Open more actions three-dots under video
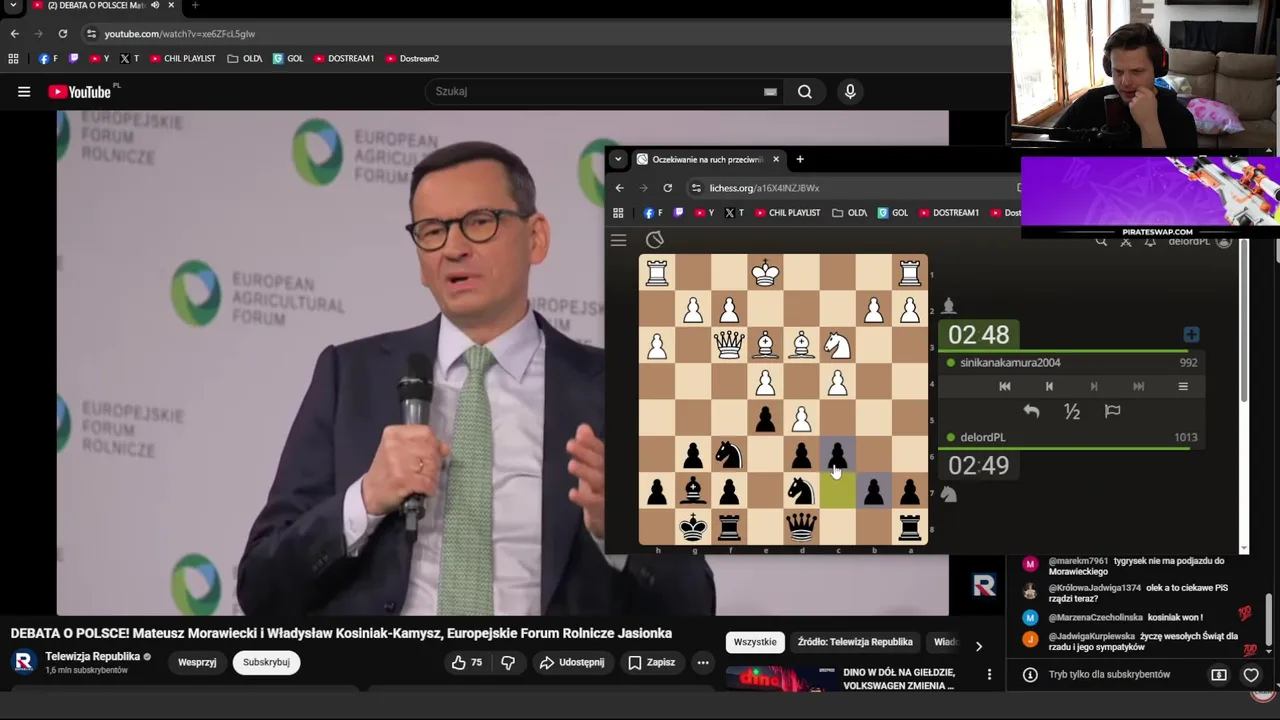The image size is (1280, 720). click(x=703, y=662)
